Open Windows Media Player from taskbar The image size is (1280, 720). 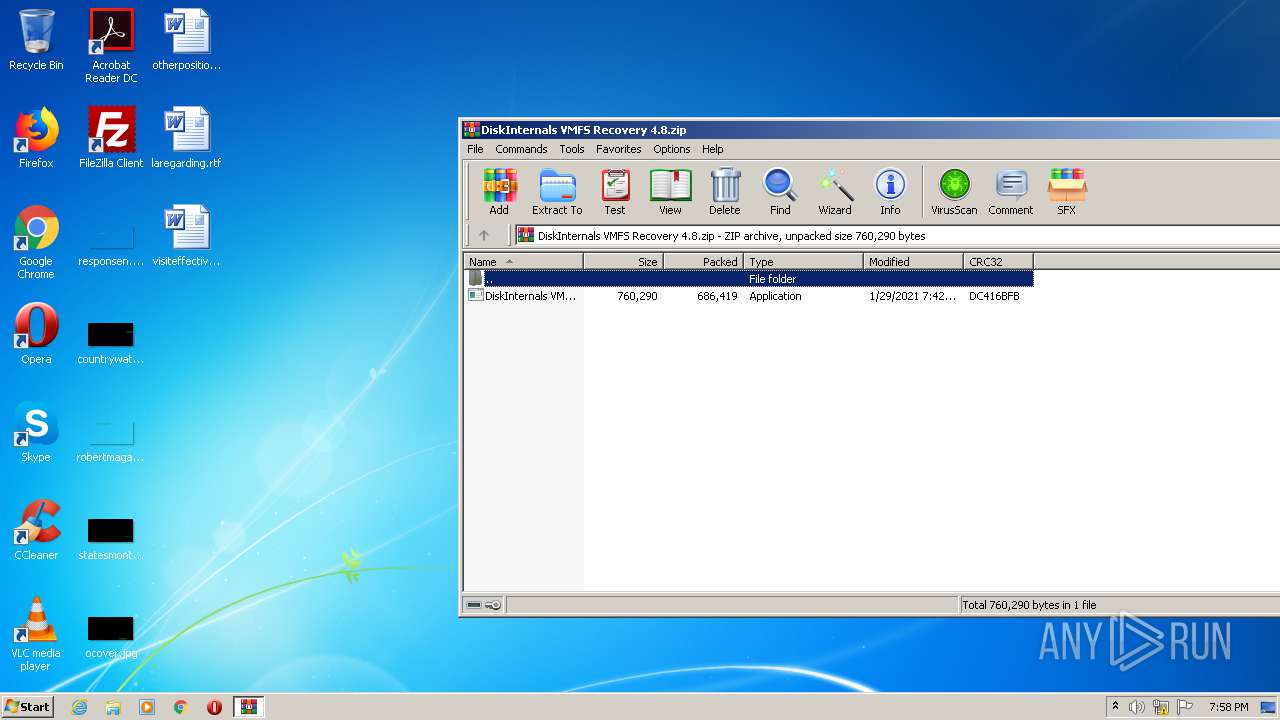pos(147,707)
